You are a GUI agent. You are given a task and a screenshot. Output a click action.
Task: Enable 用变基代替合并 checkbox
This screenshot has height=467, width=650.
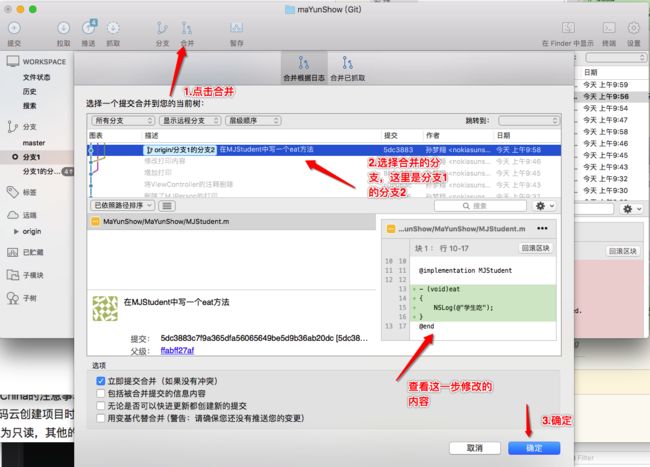[x=100, y=418]
